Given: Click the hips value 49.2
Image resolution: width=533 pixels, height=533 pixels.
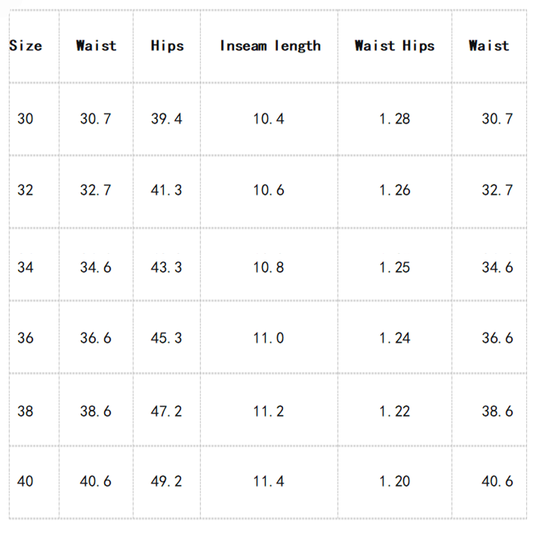Looking at the screenshot, I should 167,481.
